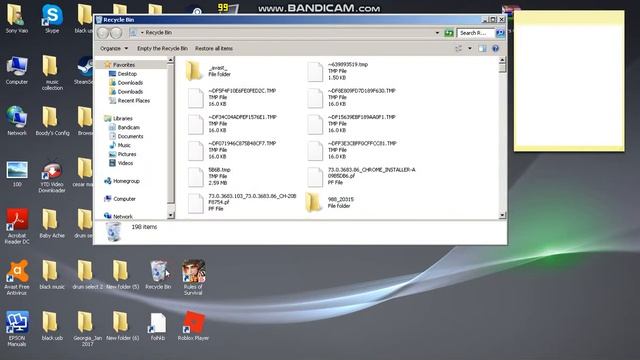
Task: Open the Organize dropdown menu
Action: (114, 49)
